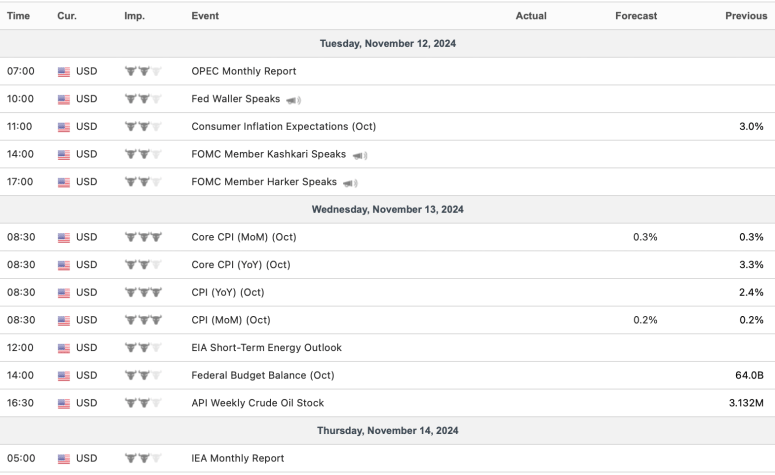Click the Time column header
The height and width of the screenshot is (475, 775).
point(18,16)
